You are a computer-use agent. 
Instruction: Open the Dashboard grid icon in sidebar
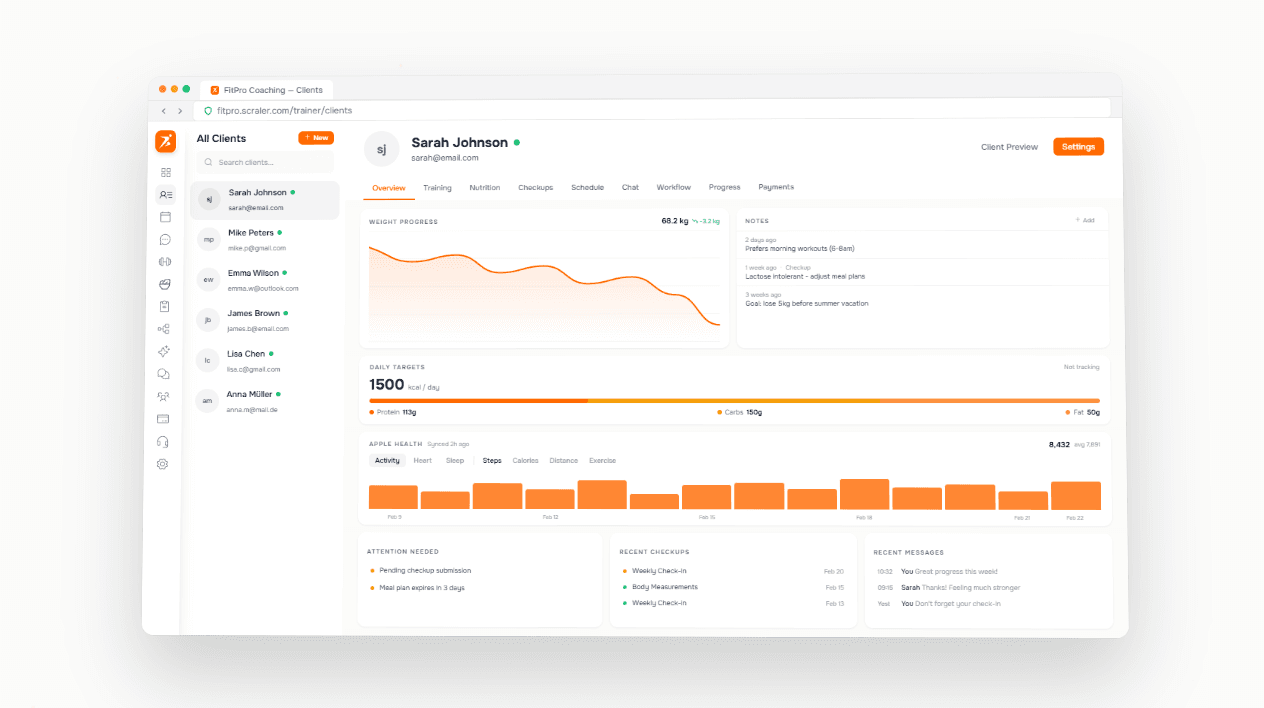coord(164,172)
